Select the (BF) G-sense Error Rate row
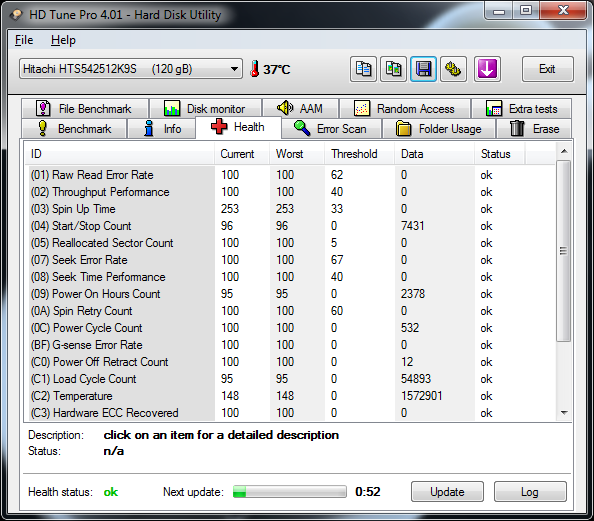Screen dimensions: 594x521 [290, 345]
